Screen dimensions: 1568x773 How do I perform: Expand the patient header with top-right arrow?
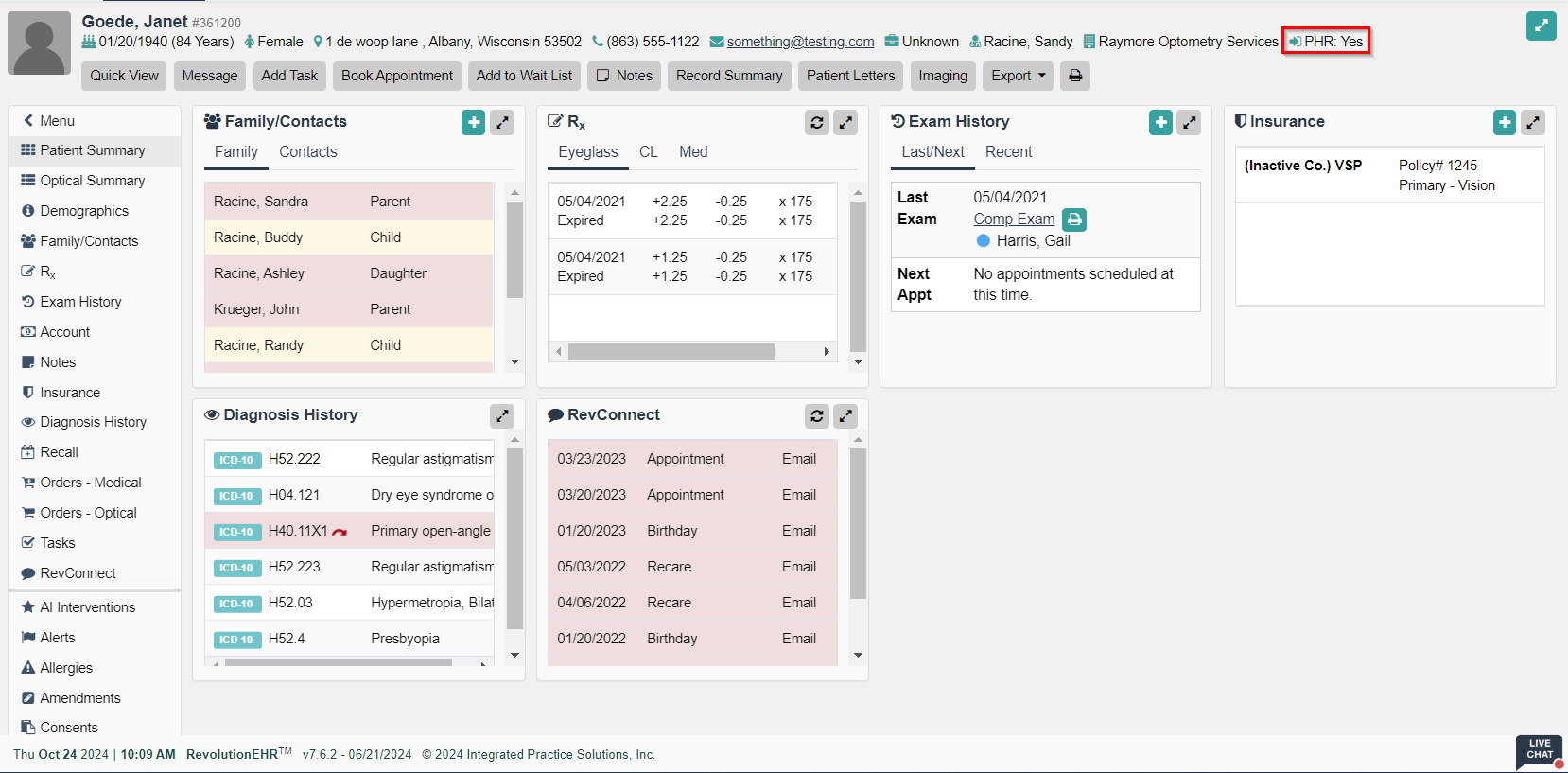click(1541, 26)
